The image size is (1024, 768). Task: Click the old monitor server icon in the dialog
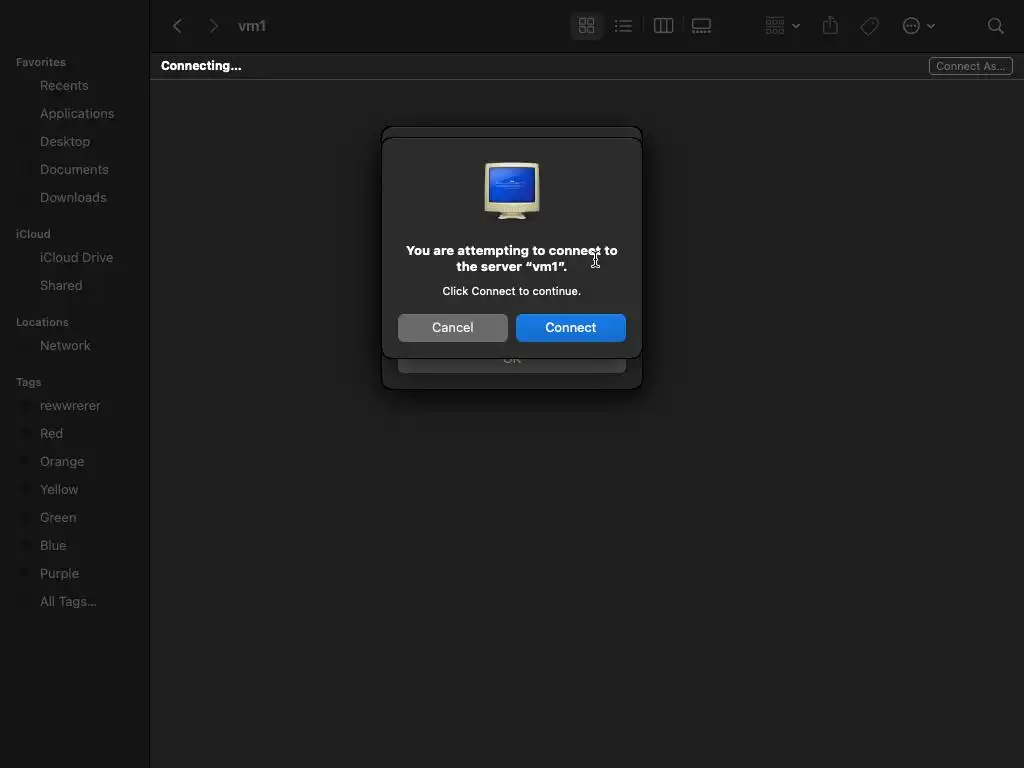coord(512,191)
